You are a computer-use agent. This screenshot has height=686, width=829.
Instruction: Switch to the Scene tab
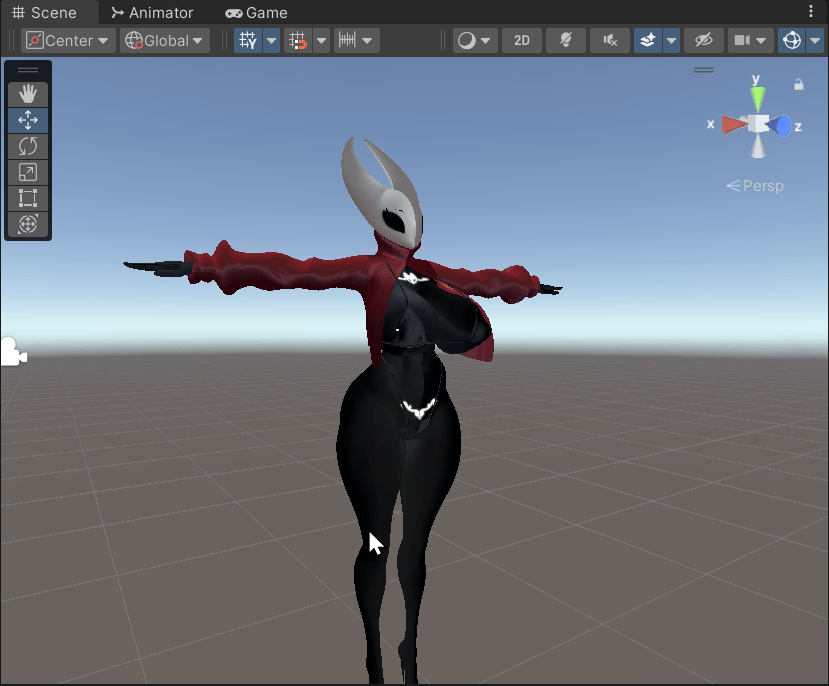(x=45, y=12)
